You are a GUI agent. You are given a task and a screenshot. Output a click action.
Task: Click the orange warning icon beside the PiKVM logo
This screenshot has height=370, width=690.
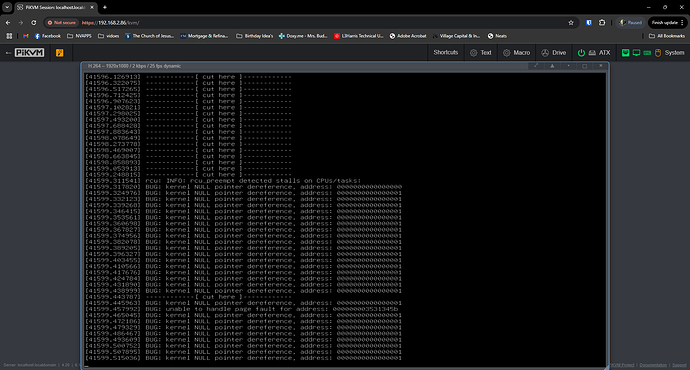59,53
